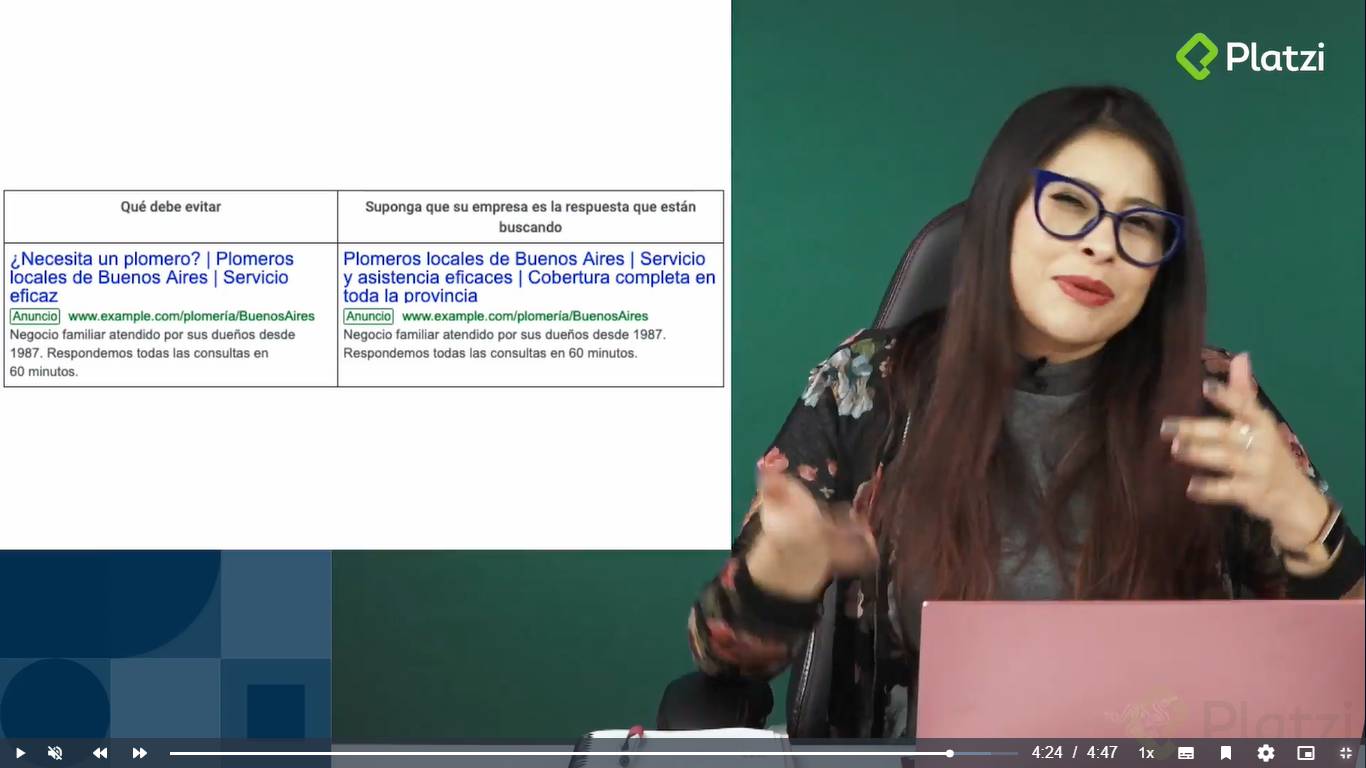Open the video settings gear
Viewport: 1366px width, 768px height.
point(1266,752)
